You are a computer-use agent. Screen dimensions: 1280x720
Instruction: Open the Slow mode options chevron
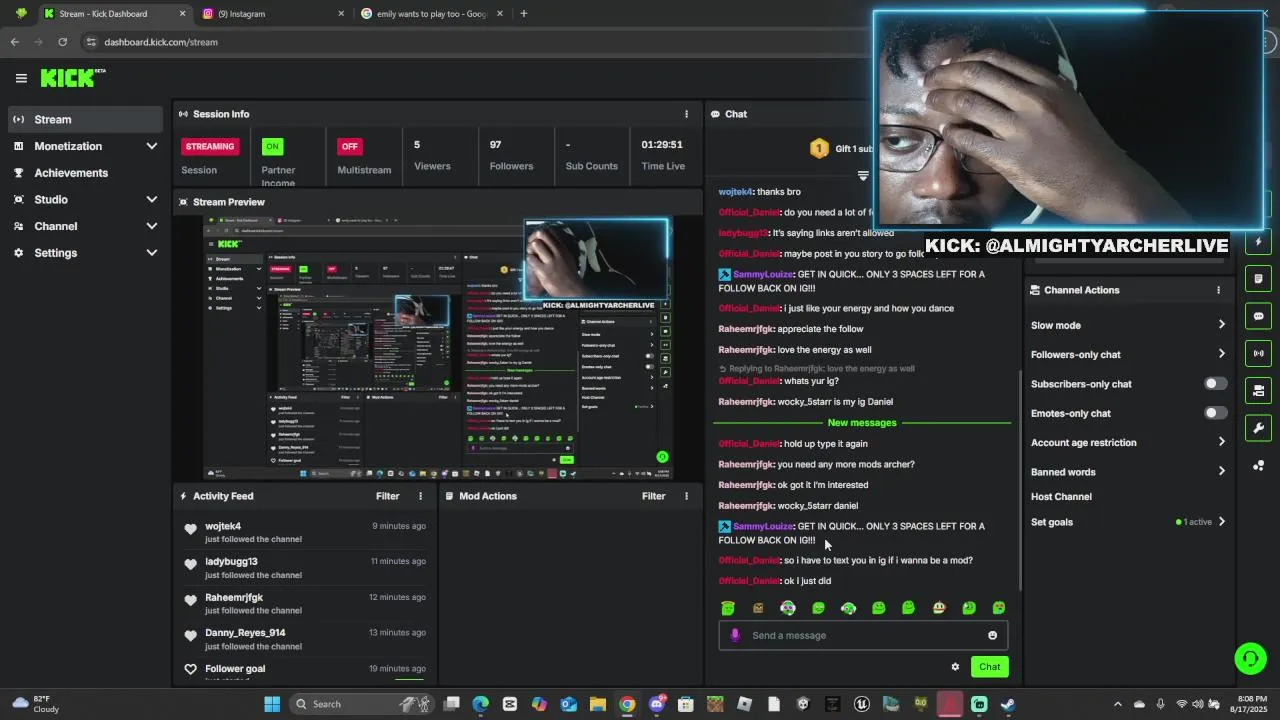(1221, 325)
